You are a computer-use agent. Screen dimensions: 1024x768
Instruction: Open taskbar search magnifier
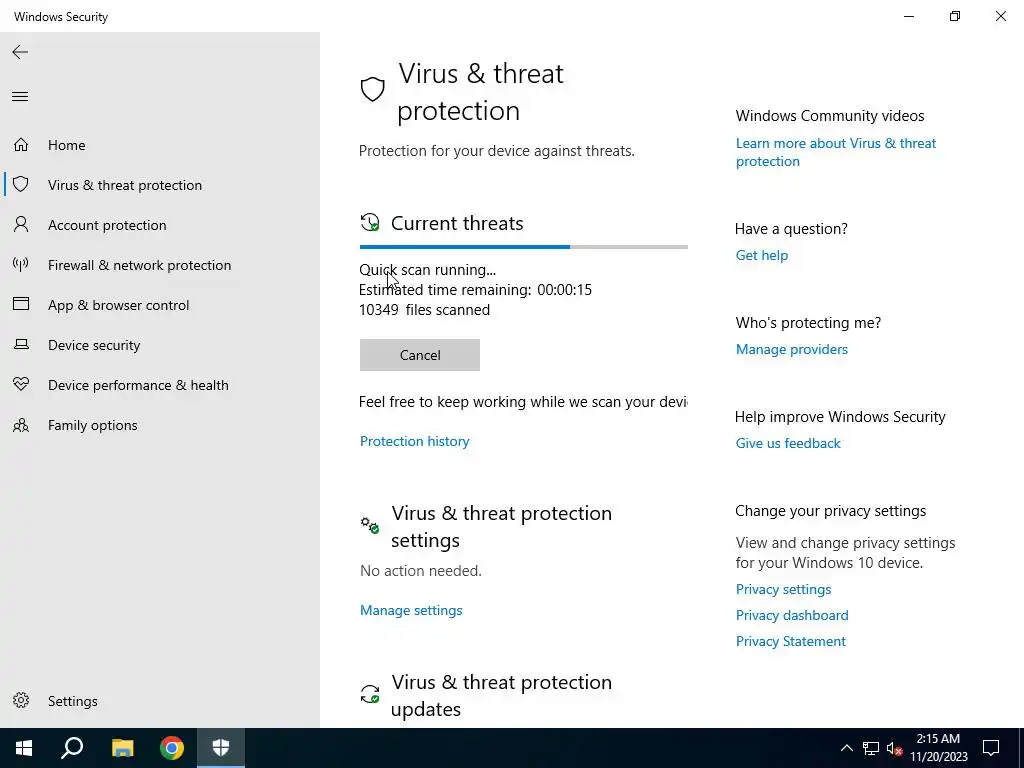72,748
